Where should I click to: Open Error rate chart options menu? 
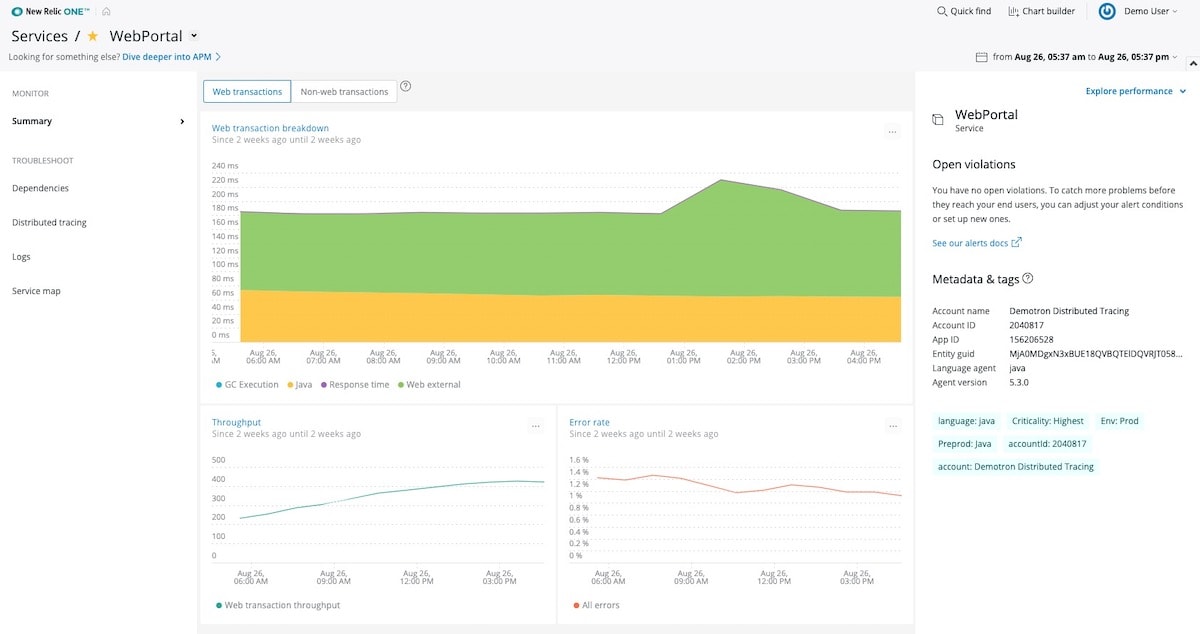click(893, 425)
